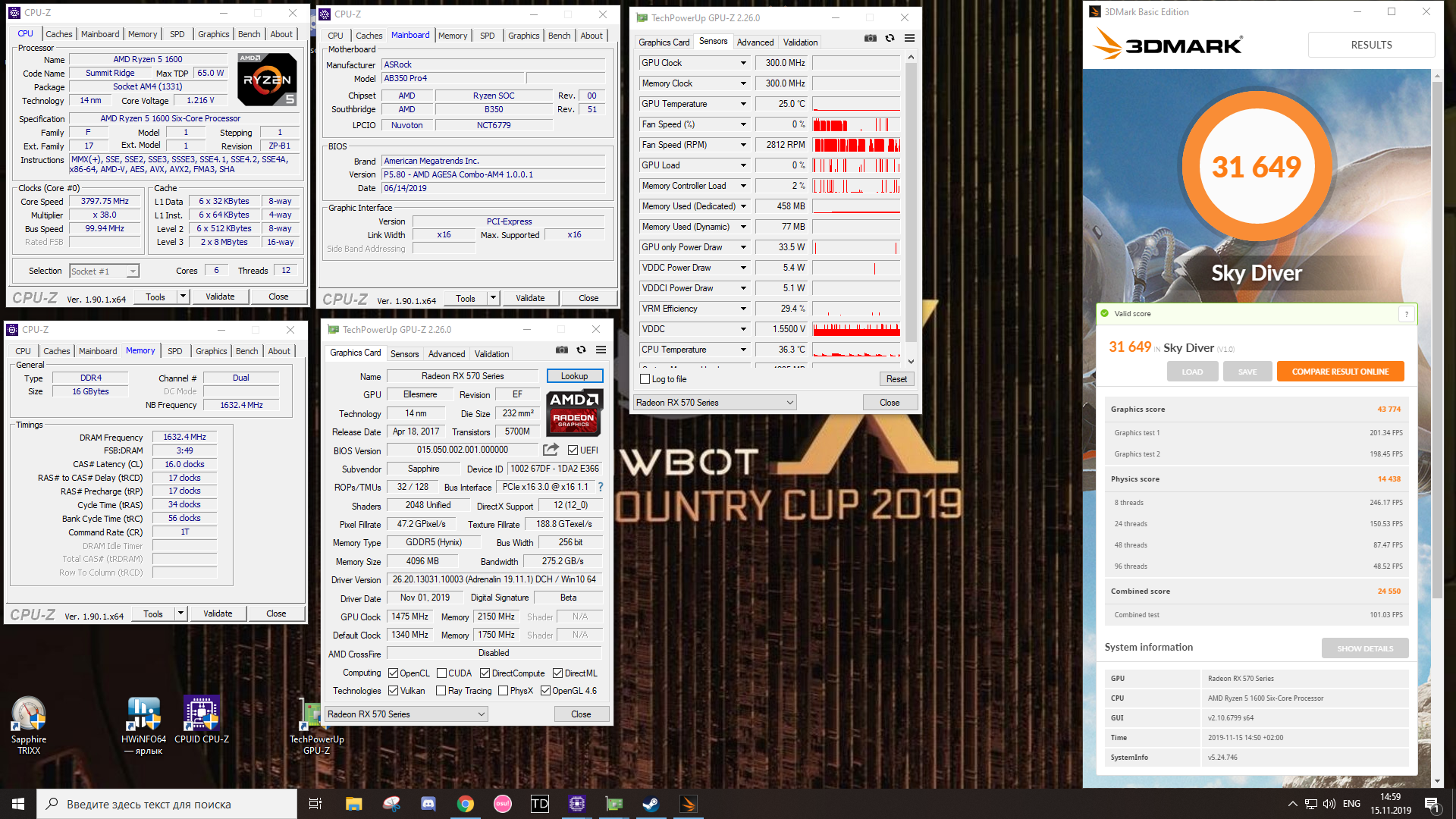The height and width of the screenshot is (819, 1456).
Task: Toggle the Ray Tracing checkbox
Action: click(x=441, y=691)
